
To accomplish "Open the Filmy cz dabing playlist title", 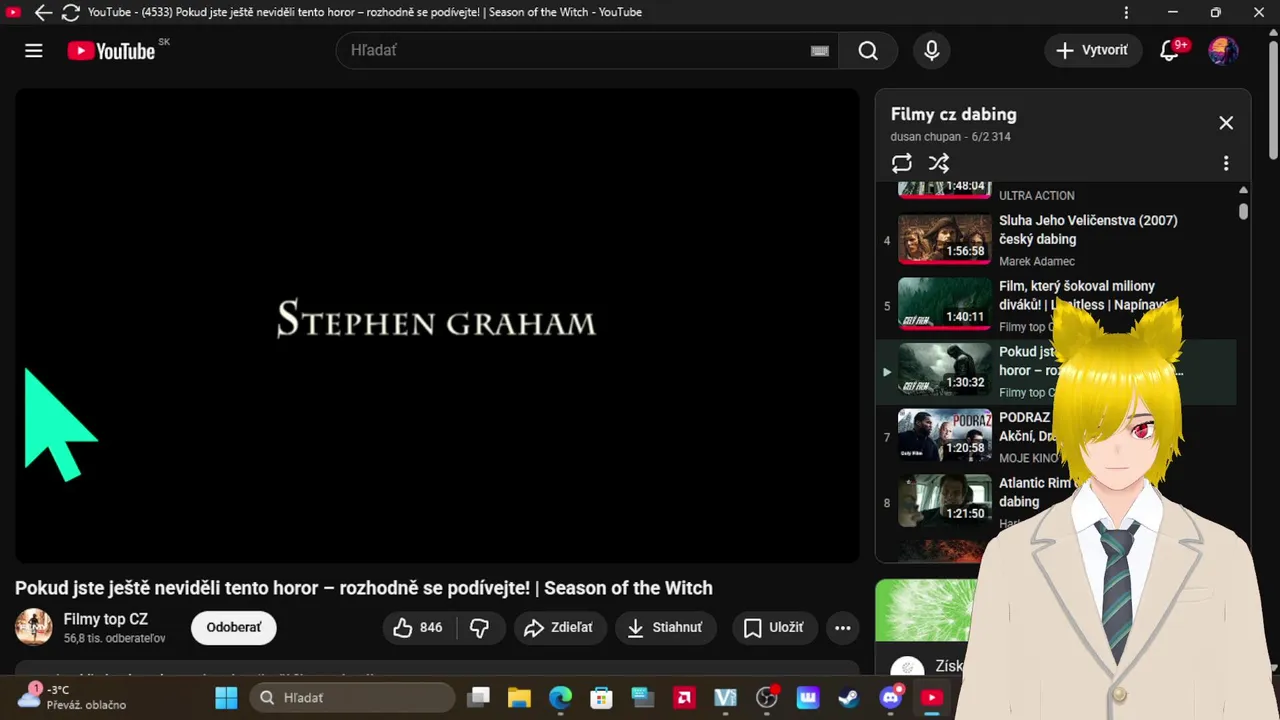I will coord(953,114).
